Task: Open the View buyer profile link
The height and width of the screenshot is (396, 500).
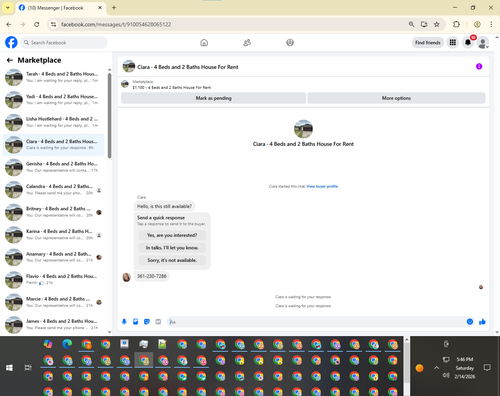Action: 322,186
